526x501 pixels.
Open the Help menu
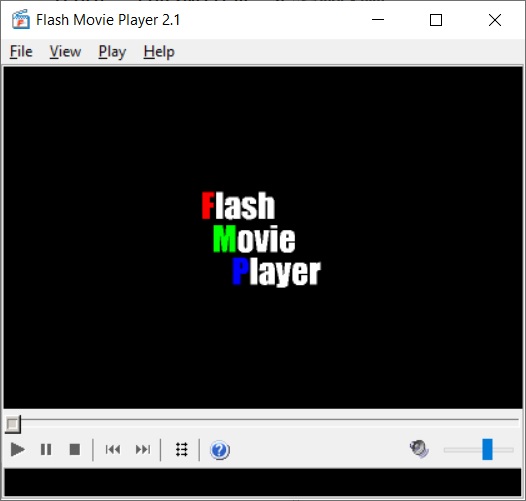coord(159,52)
